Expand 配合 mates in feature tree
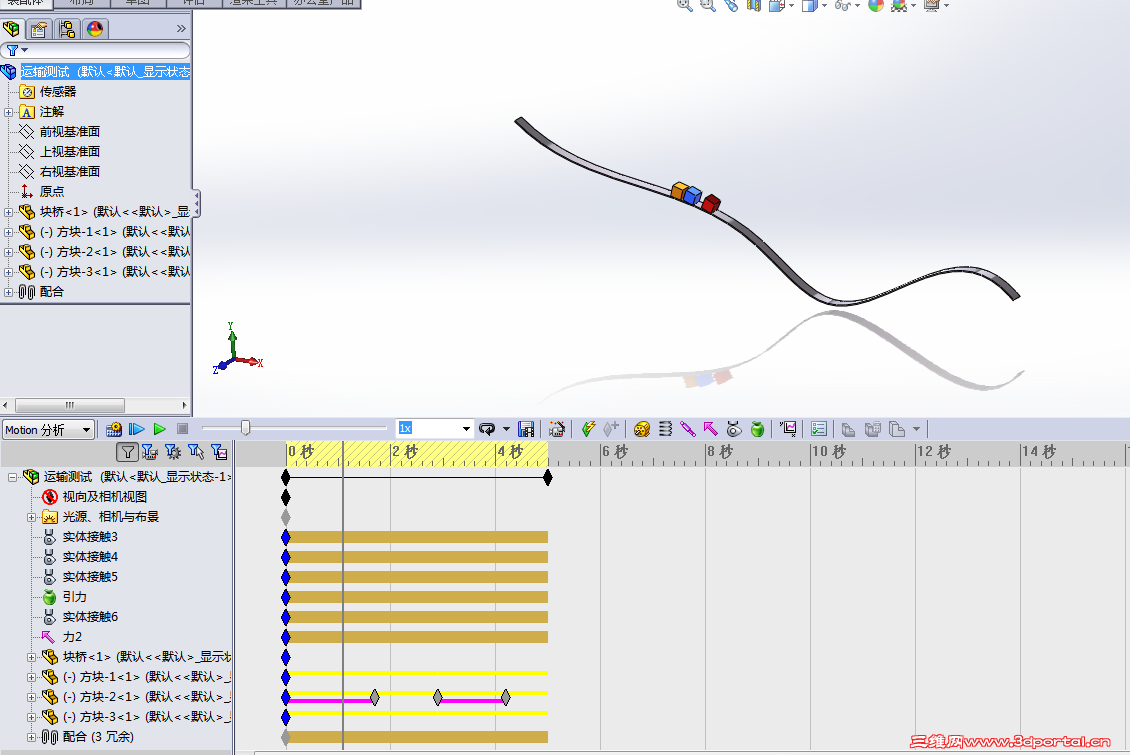Image resolution: width=1130 pixels, height=755 pixels. tap(9, 292)
